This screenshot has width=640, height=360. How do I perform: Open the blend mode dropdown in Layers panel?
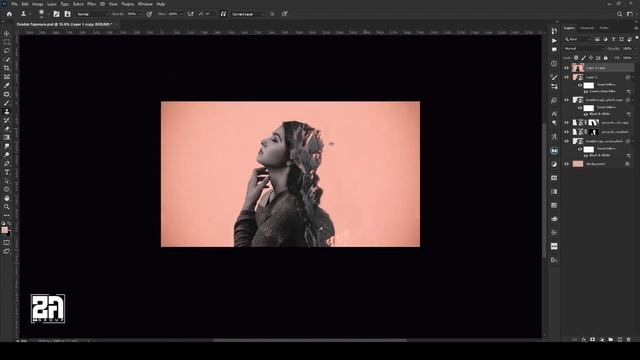(584, 49)
